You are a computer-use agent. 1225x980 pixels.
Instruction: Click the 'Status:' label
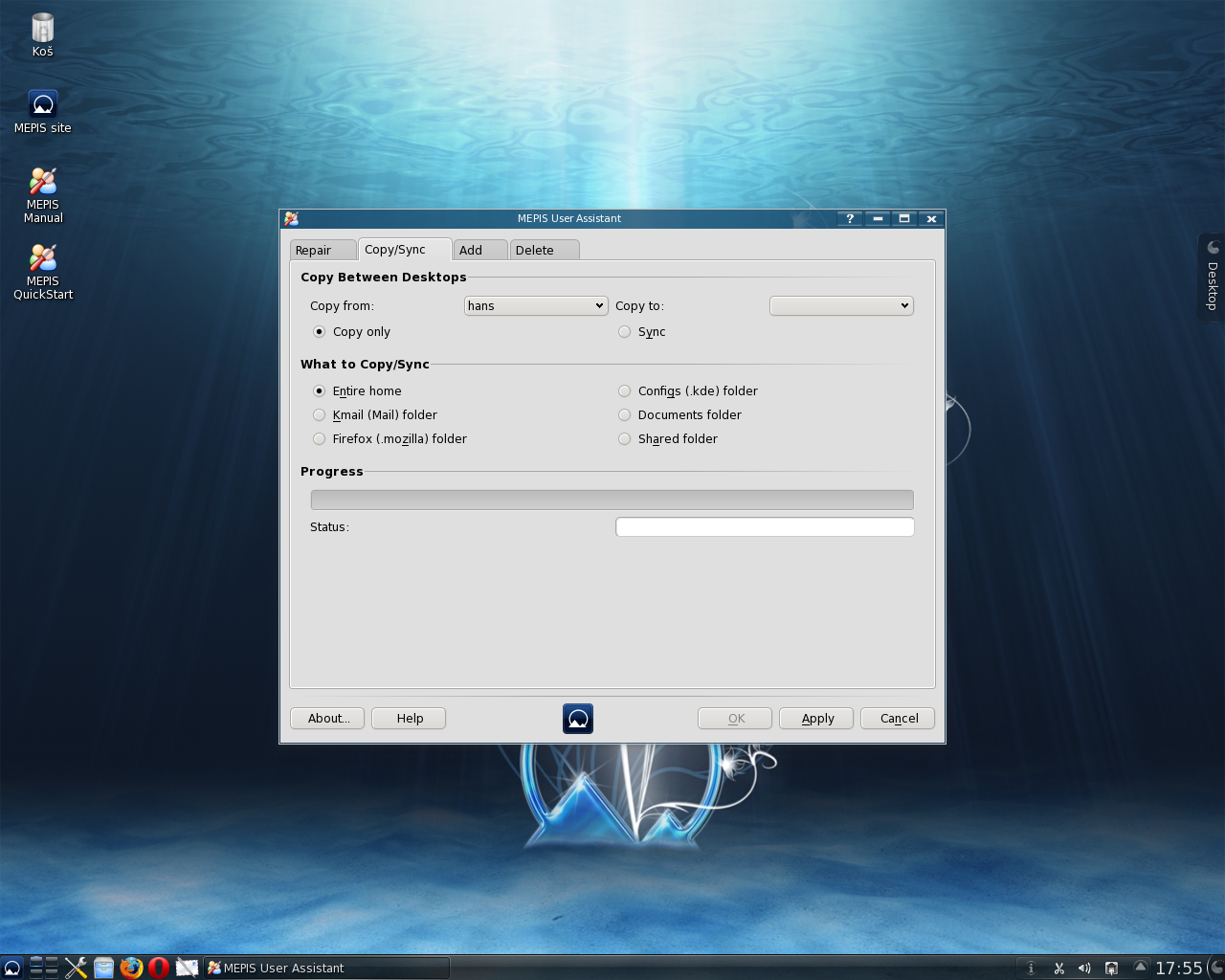329,526
